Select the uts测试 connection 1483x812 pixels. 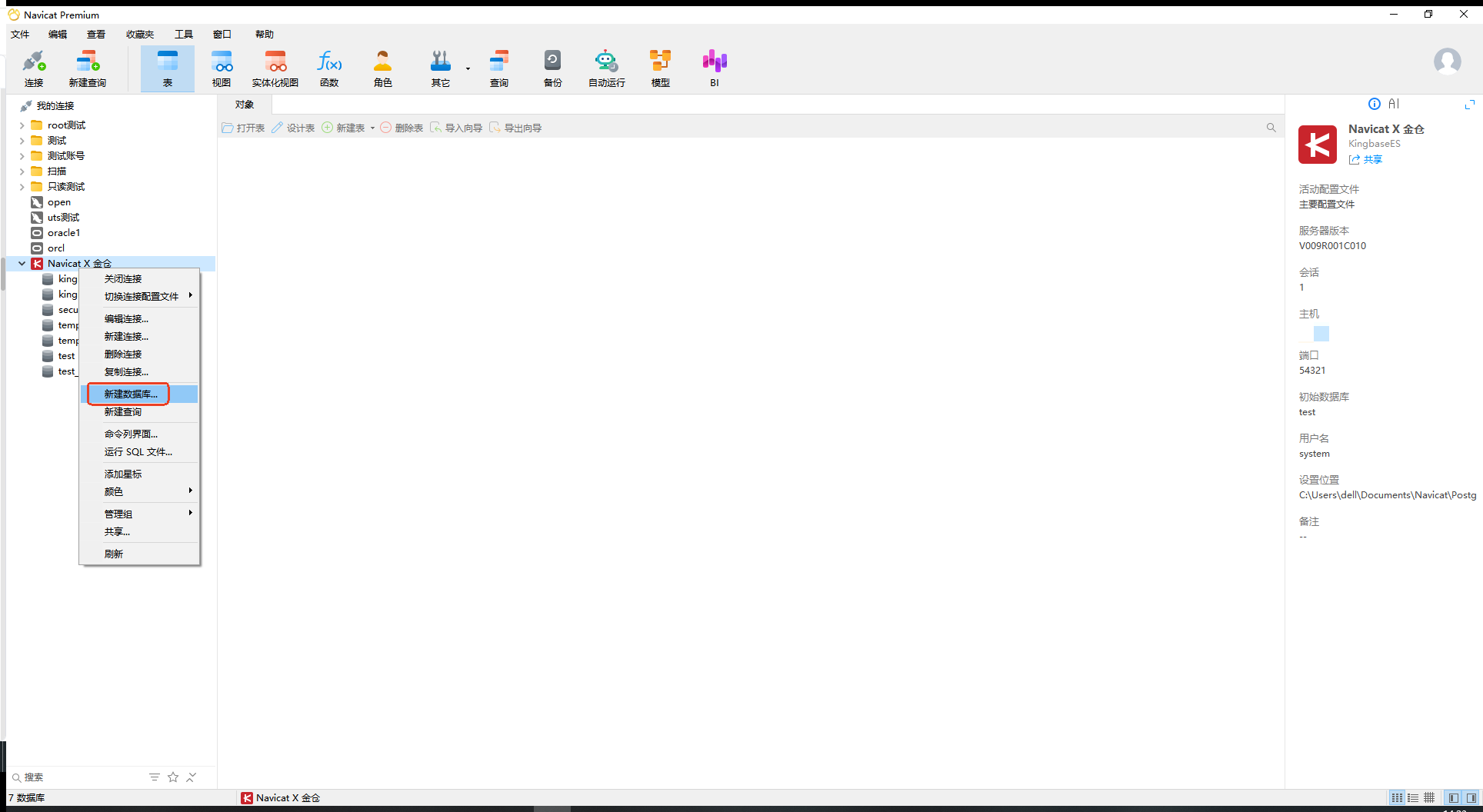(63, 218)
